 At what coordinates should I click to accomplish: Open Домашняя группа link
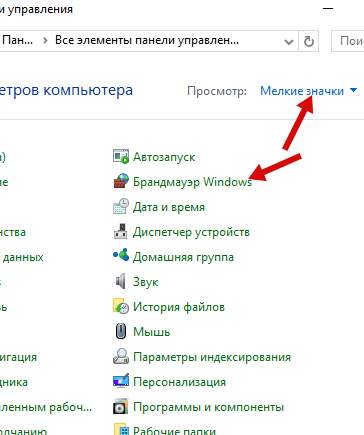pyautogui.click(x=183, y=257)
